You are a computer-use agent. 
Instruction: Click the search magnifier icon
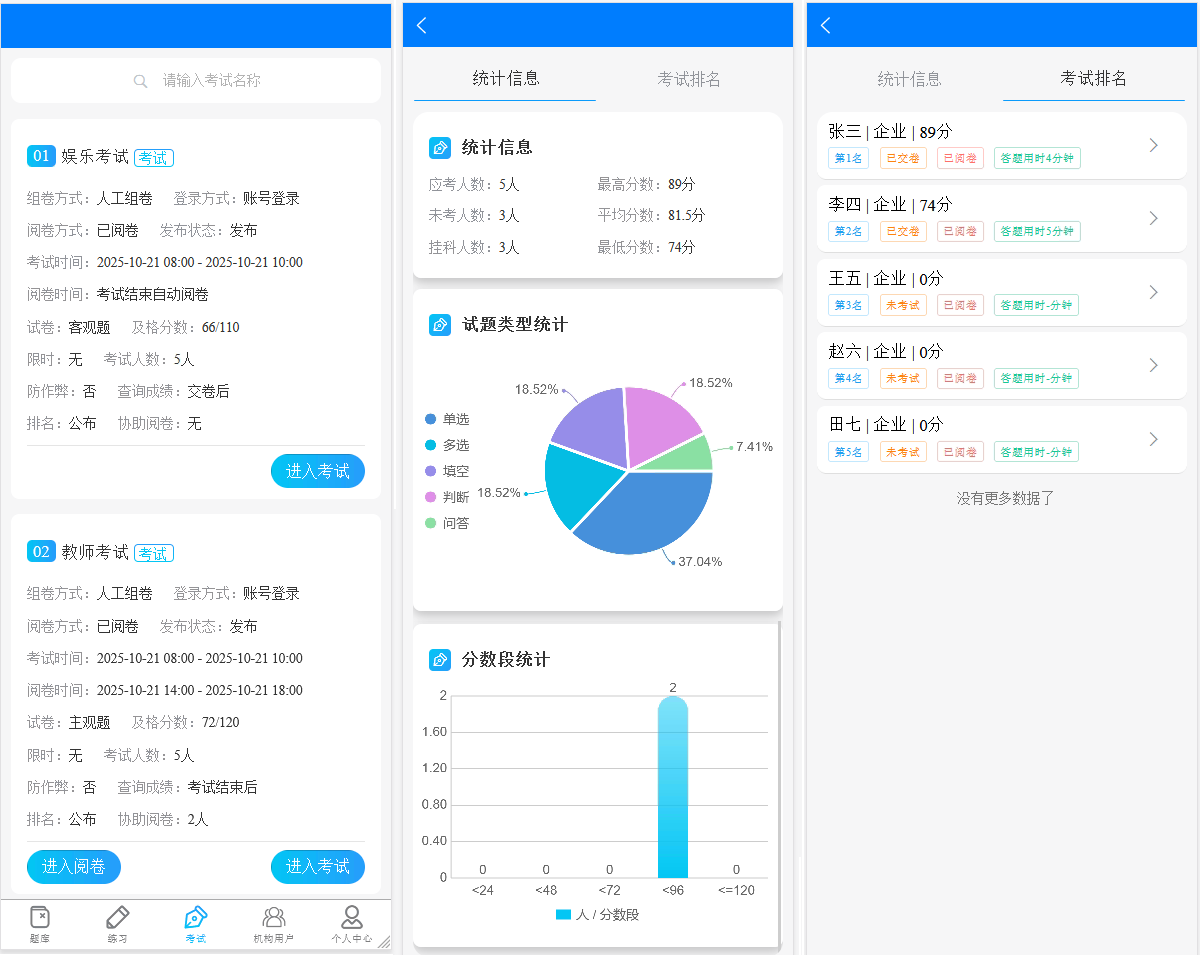141,81
